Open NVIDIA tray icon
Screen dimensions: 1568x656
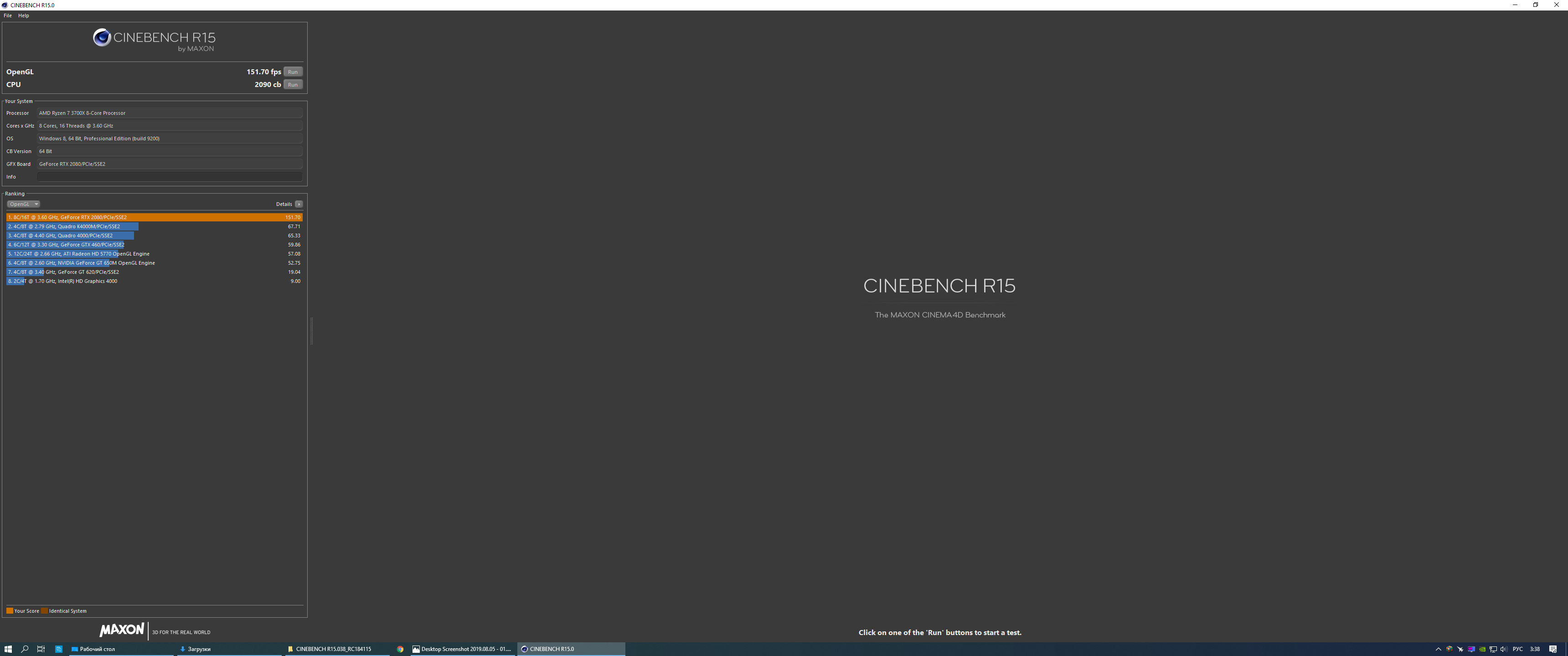[x=1482, y=649]
